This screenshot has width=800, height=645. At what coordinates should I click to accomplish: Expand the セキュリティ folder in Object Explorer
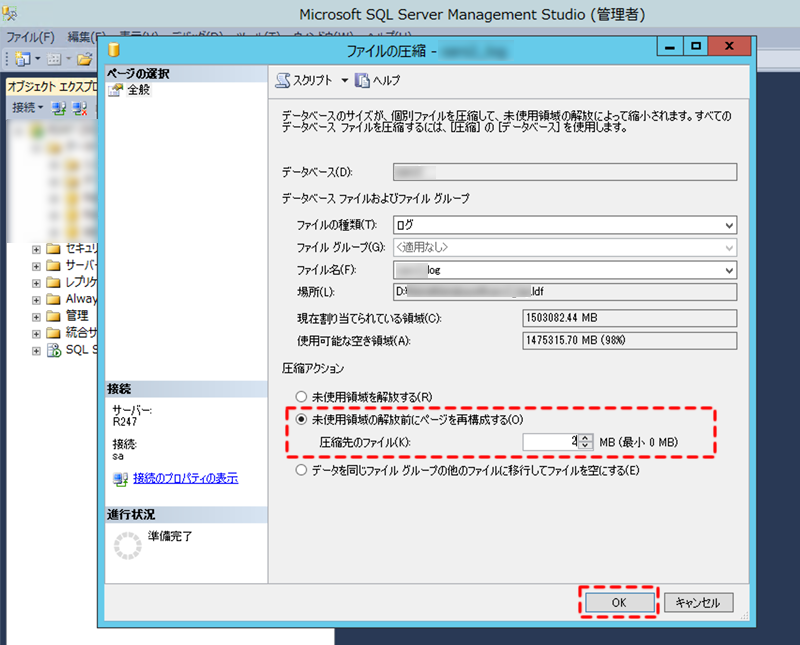35,248
